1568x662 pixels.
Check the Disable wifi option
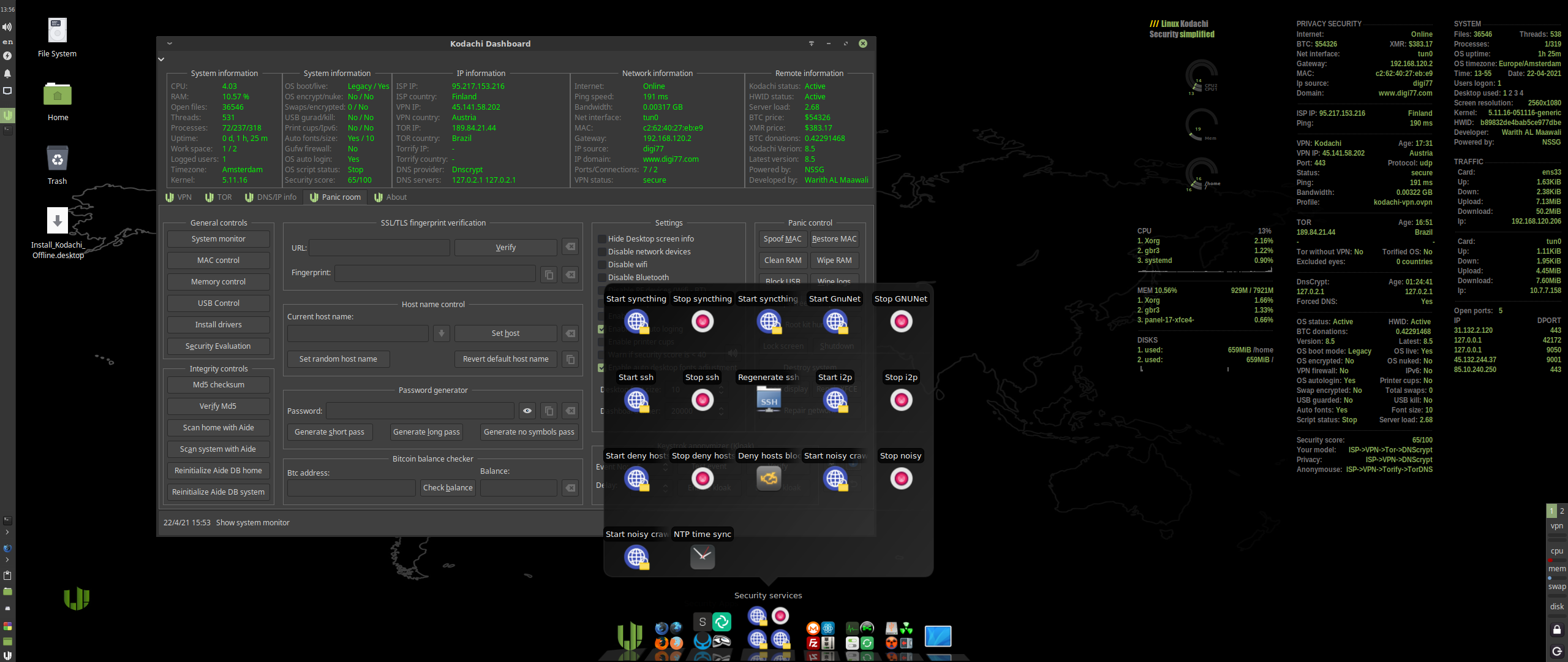coord(602,265)
